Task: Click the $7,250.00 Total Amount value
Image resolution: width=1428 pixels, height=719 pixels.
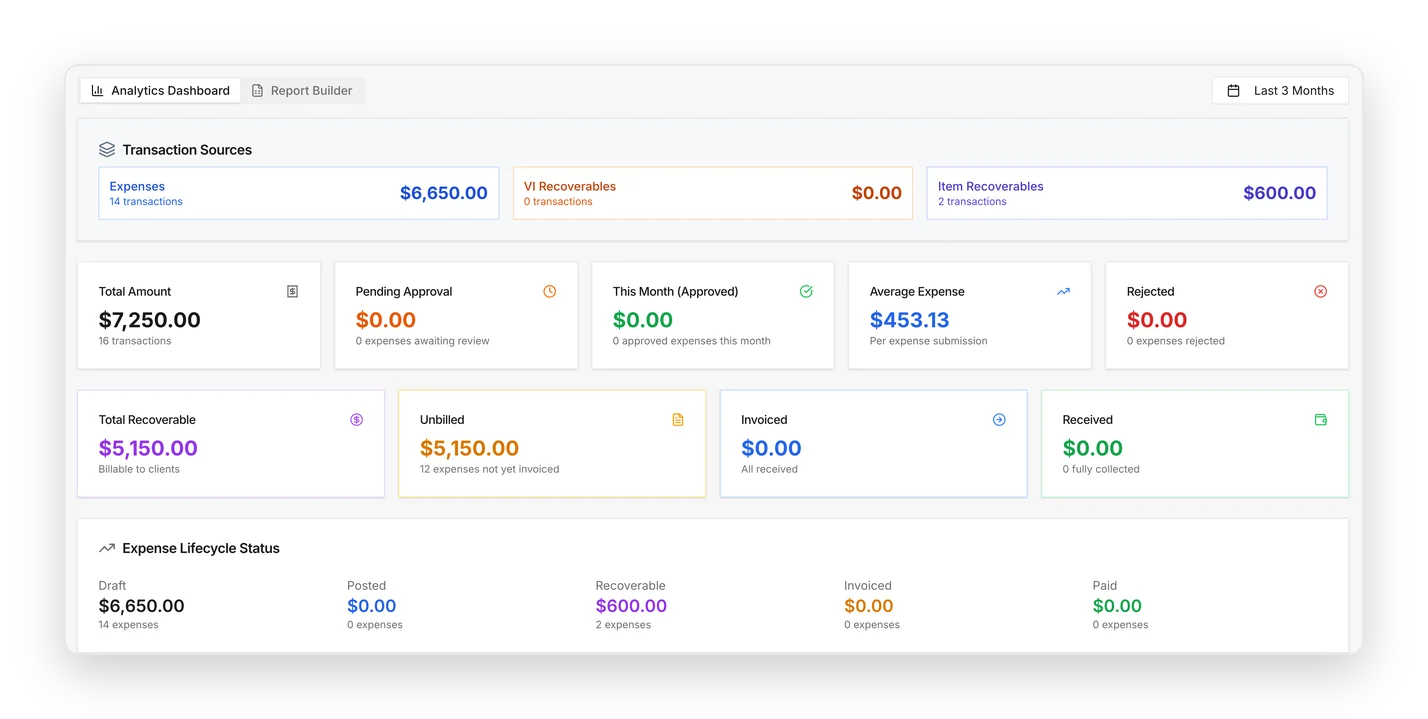Action: point(150,320)
